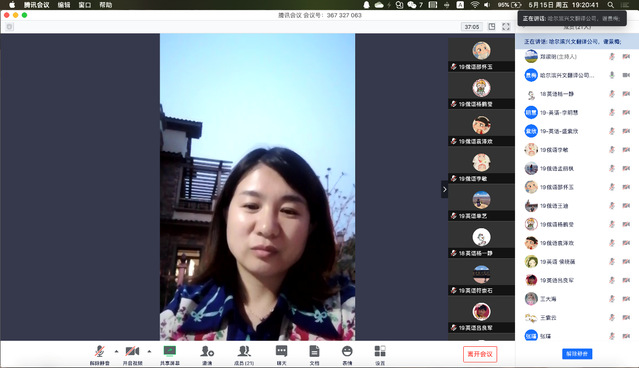Turn on video with the camera button
Screen dimensions: 639x368
tap(132, 354)
